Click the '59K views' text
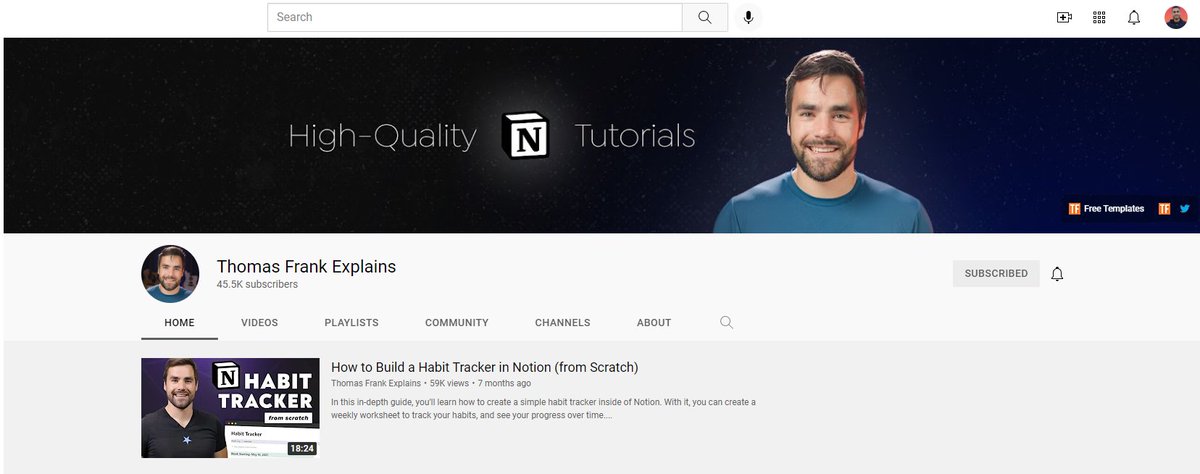 click(449, 383)
